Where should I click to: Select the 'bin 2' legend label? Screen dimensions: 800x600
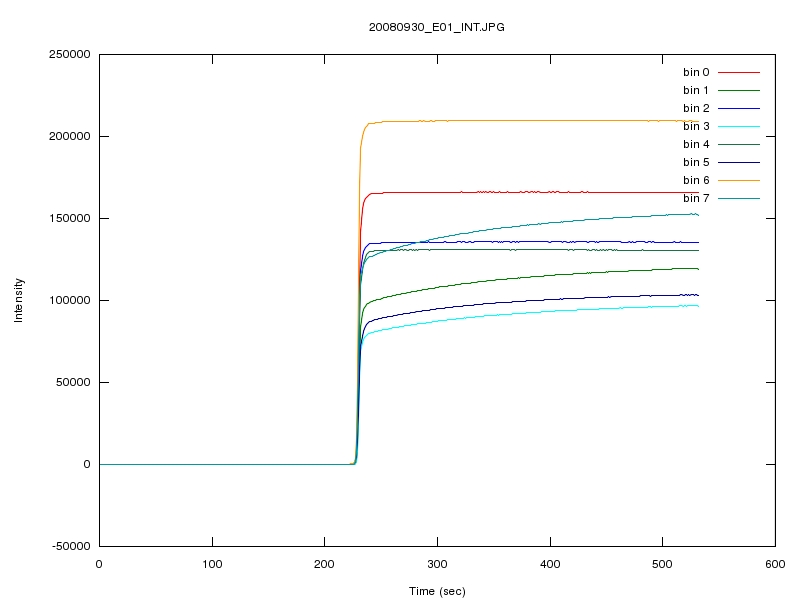696,108
